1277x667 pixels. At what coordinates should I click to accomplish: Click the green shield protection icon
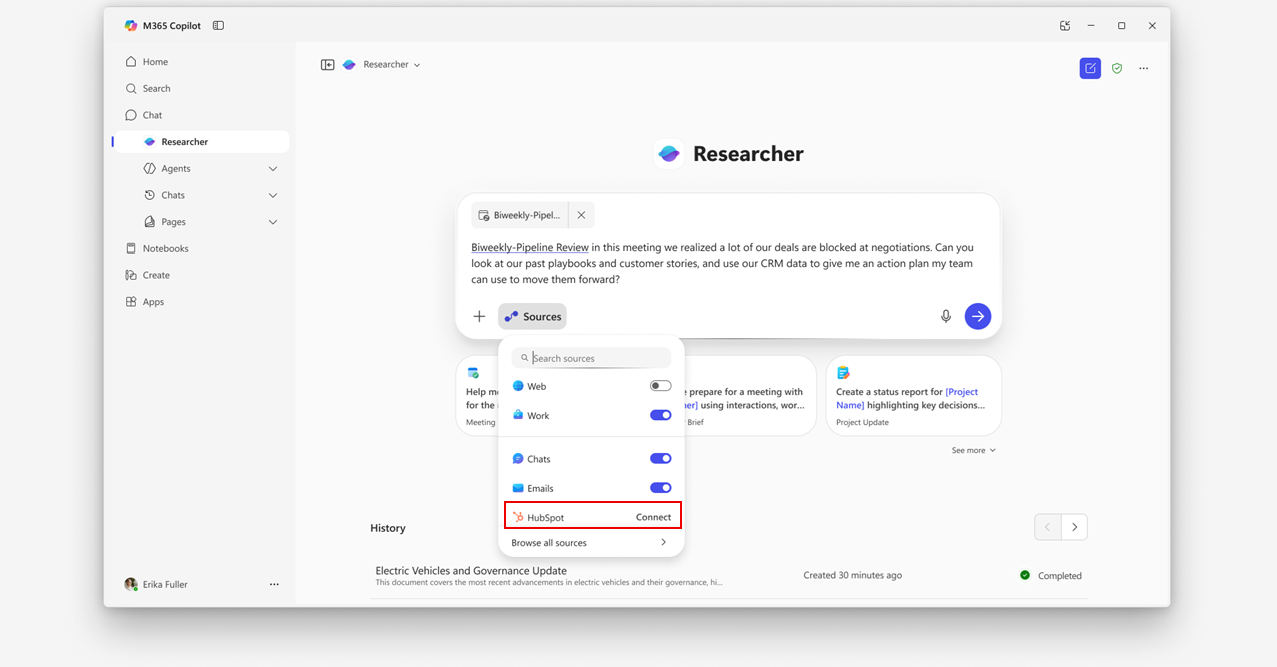(x=1117, y=68)
